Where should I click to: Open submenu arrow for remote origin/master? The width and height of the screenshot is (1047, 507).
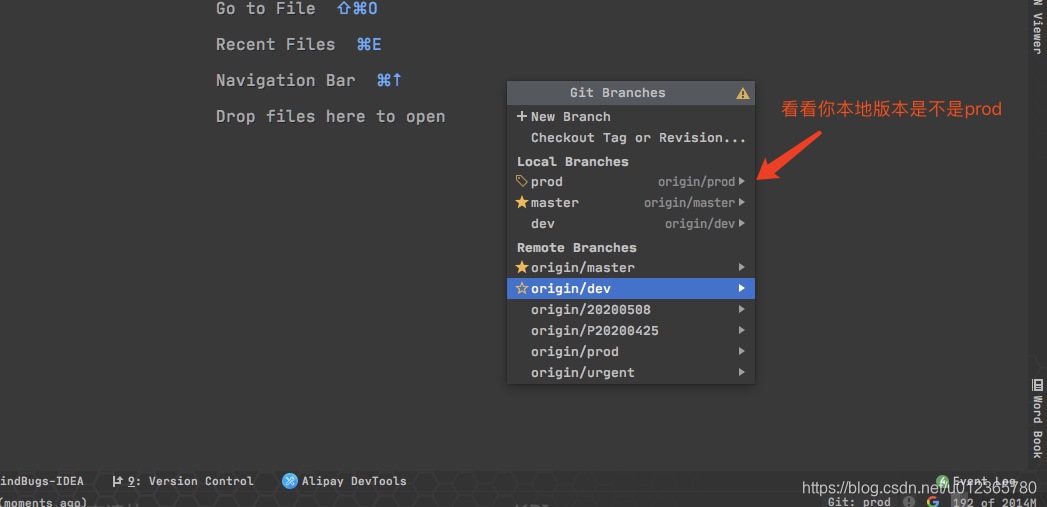[x=742, y=267]
